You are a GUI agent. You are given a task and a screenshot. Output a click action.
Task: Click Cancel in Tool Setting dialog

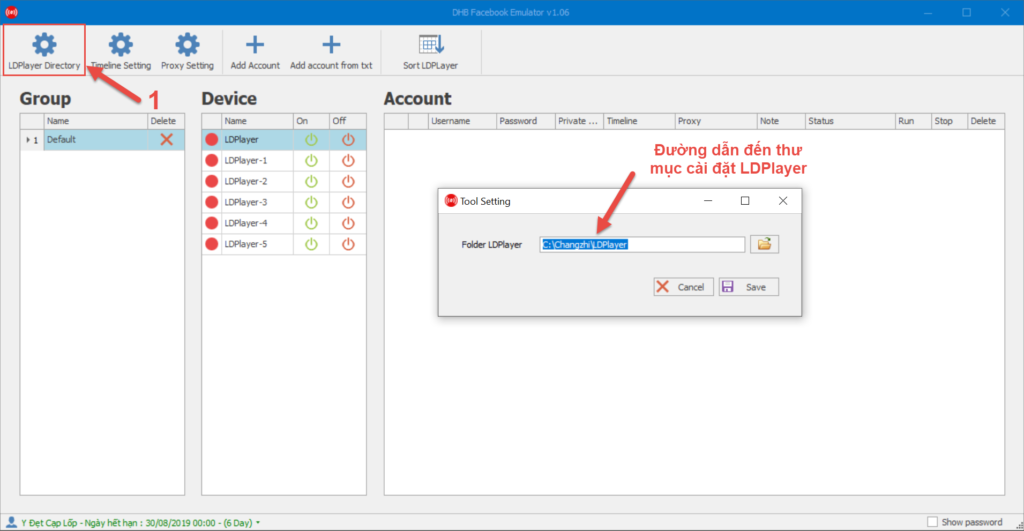click(x=683, y=287)
